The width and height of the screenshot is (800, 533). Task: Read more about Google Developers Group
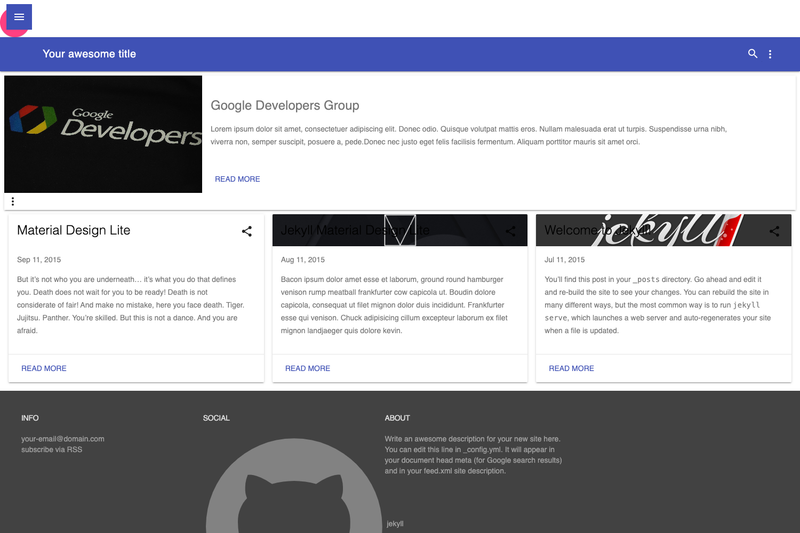237,179
